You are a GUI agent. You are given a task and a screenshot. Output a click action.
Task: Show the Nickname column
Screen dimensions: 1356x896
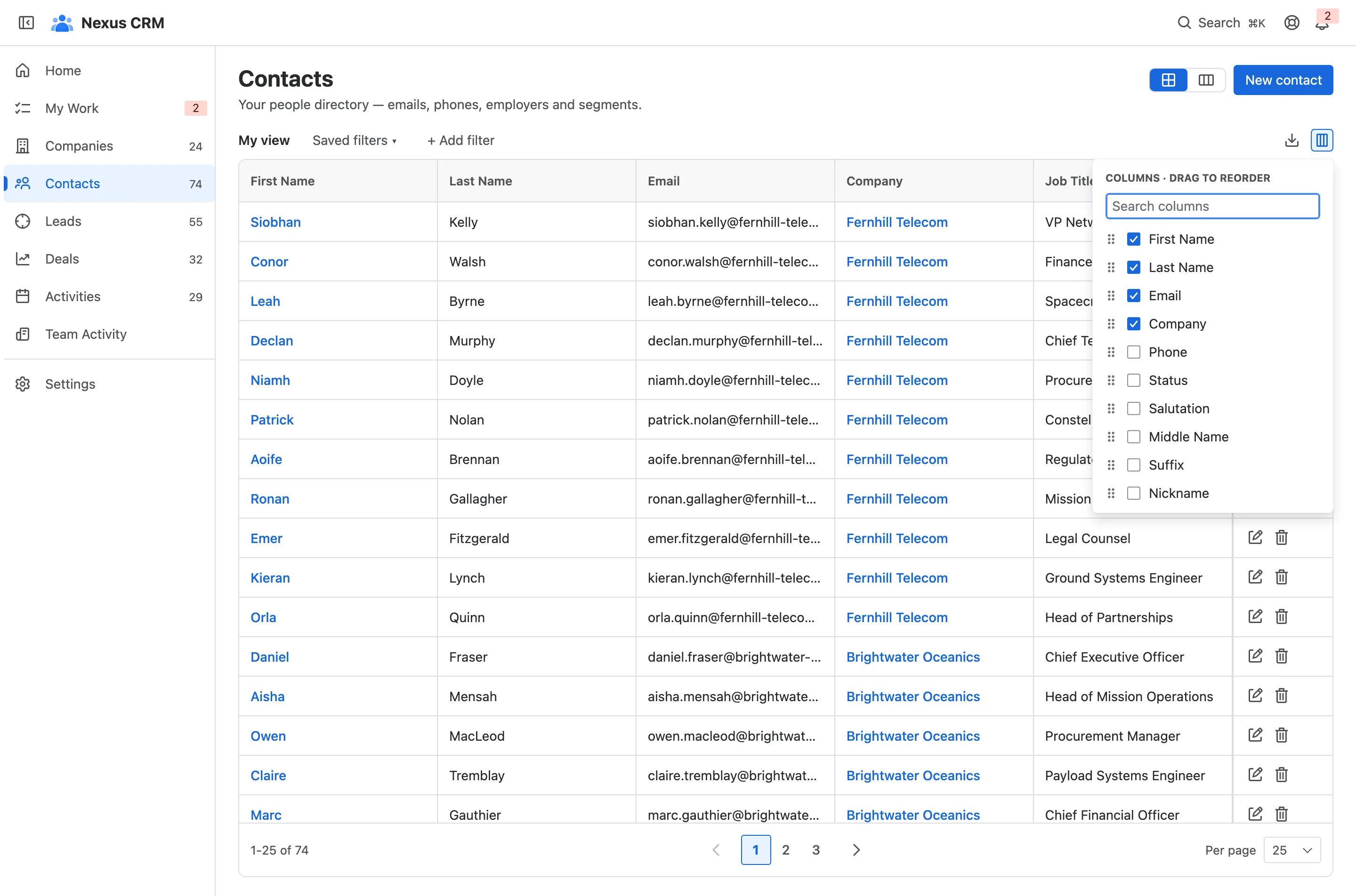pos(1133,493)
